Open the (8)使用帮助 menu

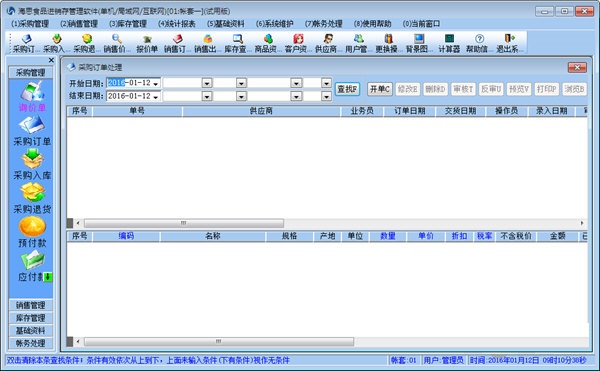(x=373, y=24)
